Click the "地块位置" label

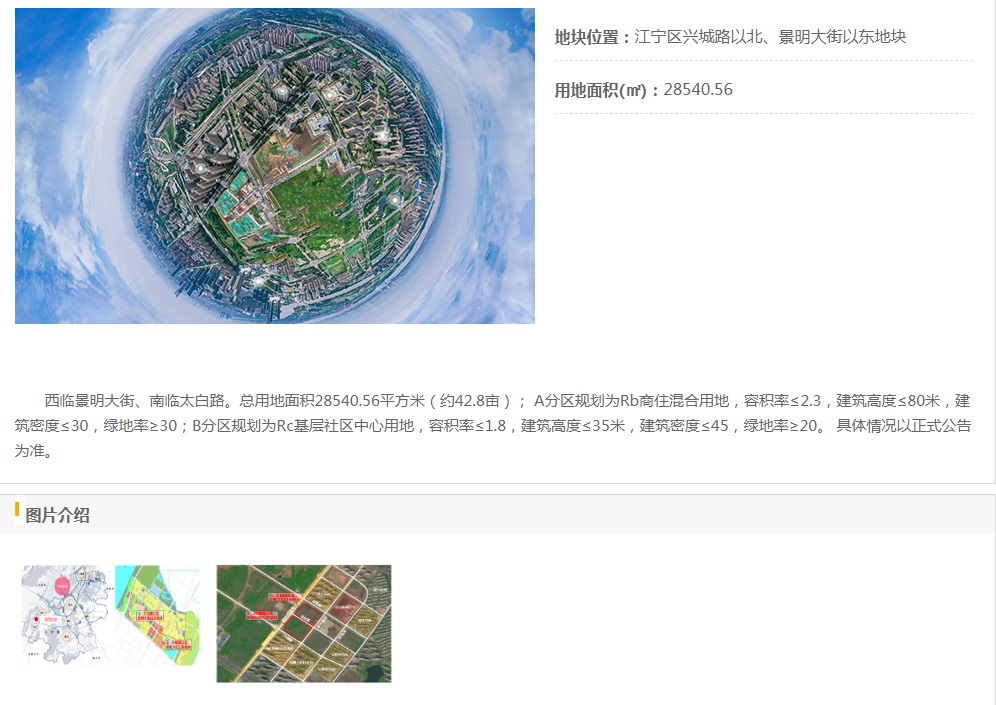click(x=592, y=37)
